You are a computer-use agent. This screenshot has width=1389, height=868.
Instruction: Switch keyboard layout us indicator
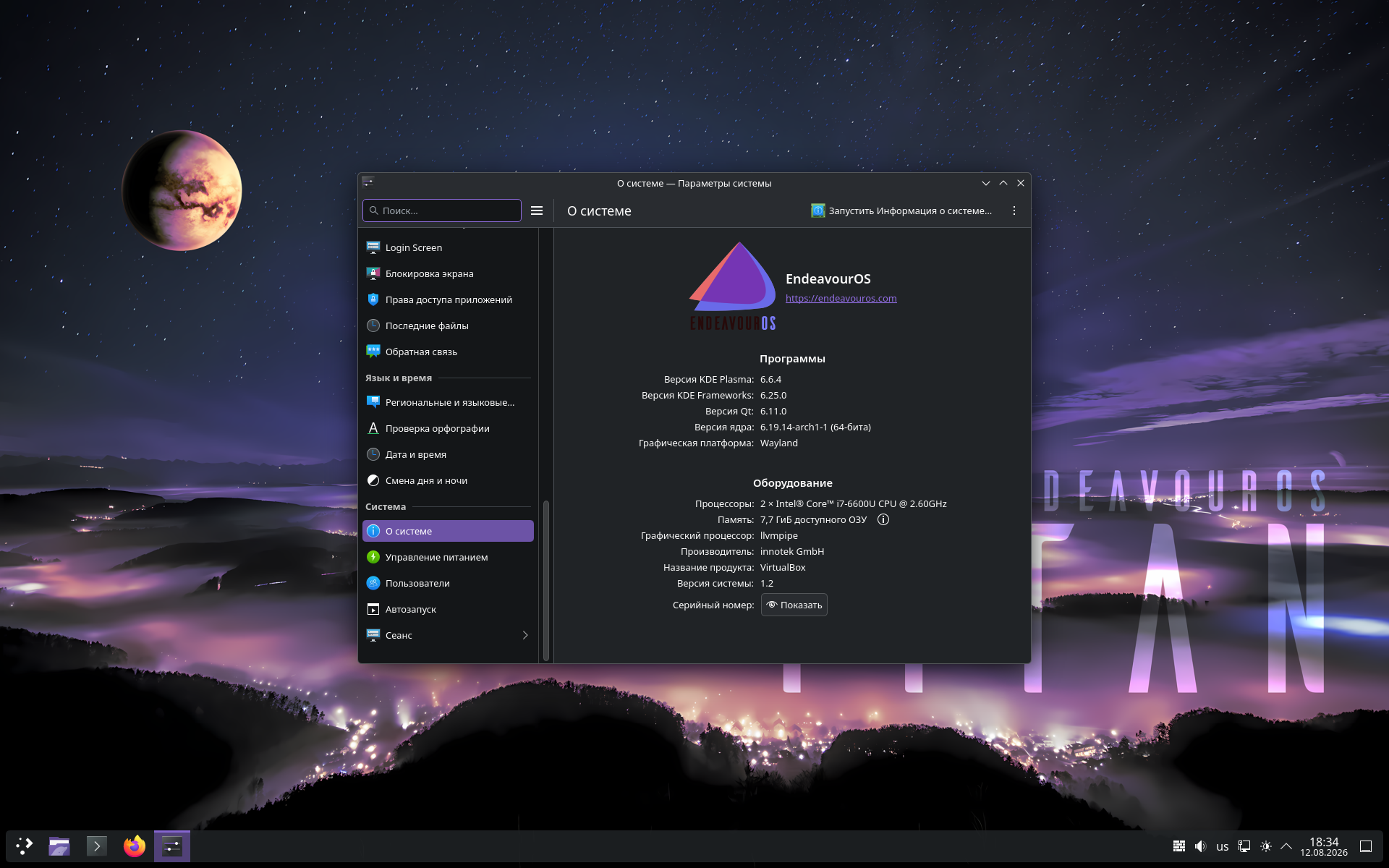(x=1223, y=846)
